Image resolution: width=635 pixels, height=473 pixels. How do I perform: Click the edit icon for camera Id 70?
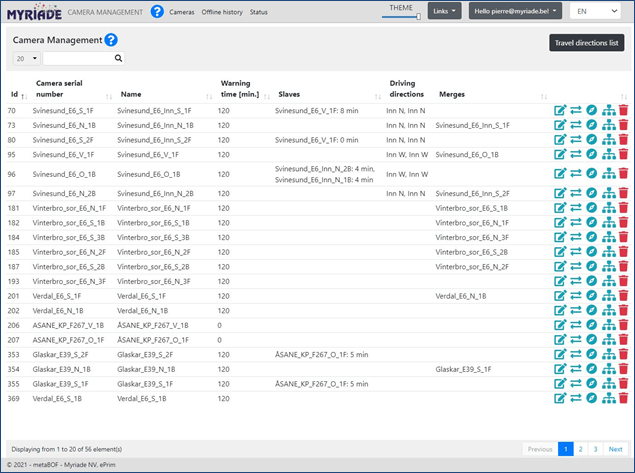pos(560,111)
